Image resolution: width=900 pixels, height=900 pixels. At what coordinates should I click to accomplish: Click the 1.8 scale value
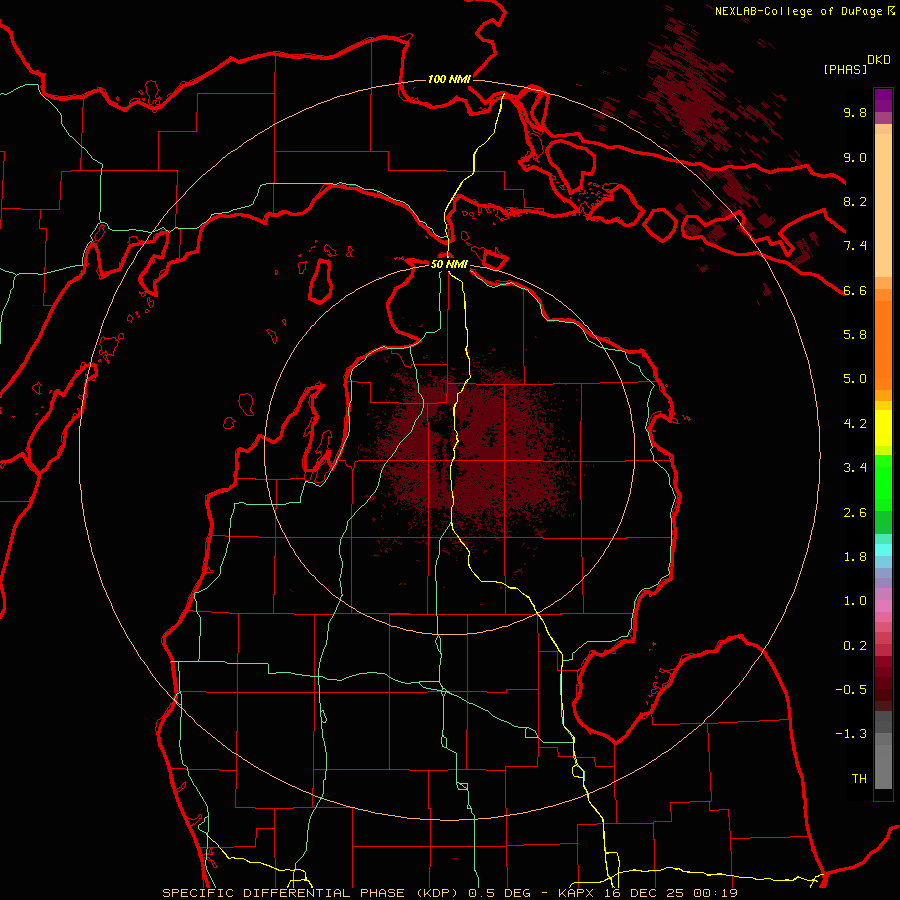tap(855, 557)
